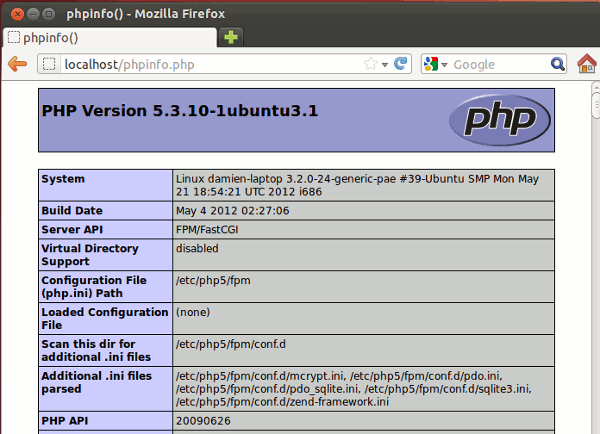Maximize the Firefox window
Image resolution: width=600 pixels, height=434 pixels.
[x=49, y=14]
